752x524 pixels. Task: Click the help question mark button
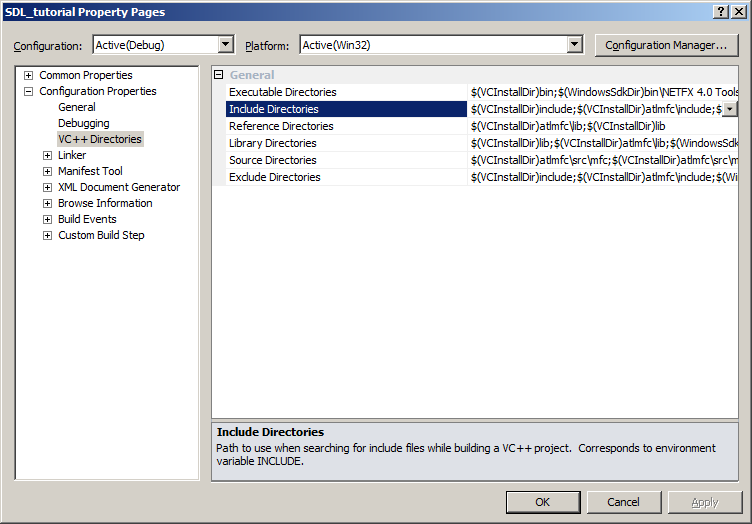pyautogui.click(x=721, y=12)
